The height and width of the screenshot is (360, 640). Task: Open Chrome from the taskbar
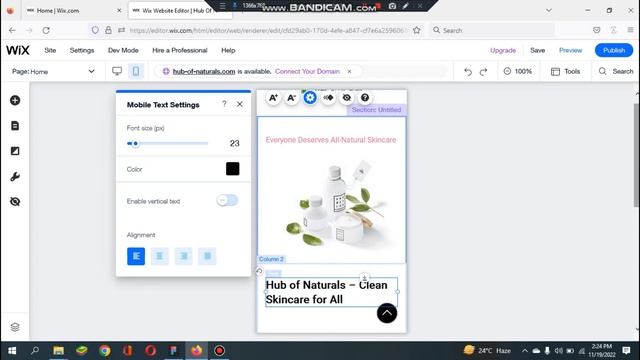[x=104, y=351]
